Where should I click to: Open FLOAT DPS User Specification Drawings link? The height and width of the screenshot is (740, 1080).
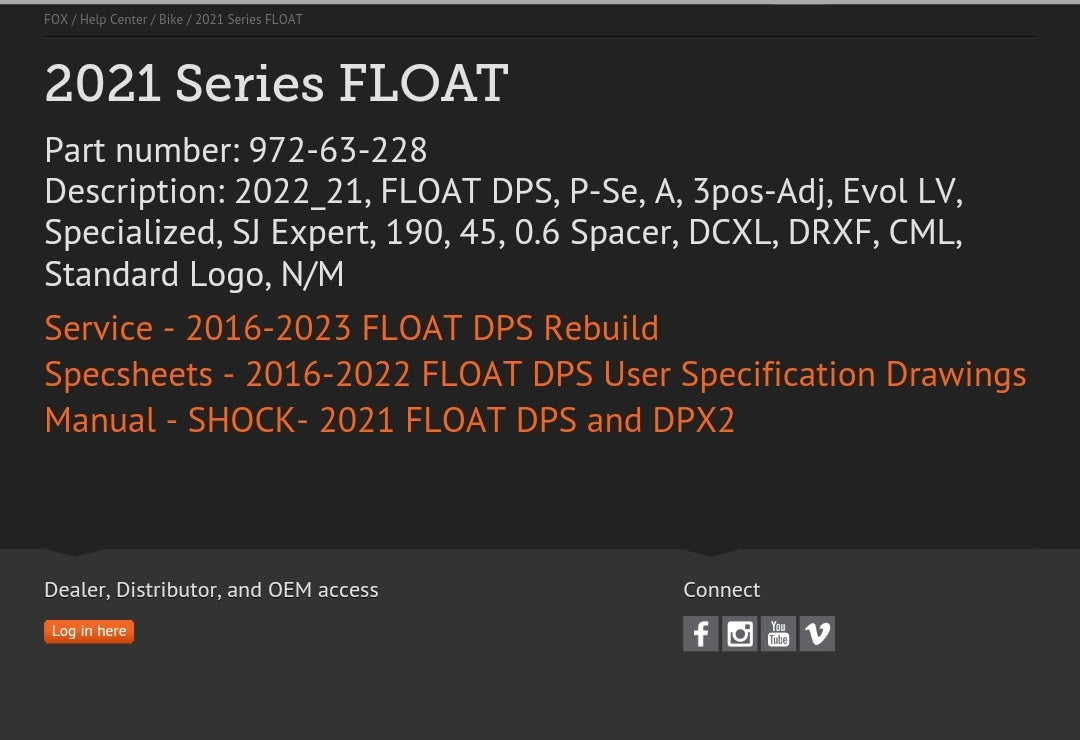click(535, 374)
